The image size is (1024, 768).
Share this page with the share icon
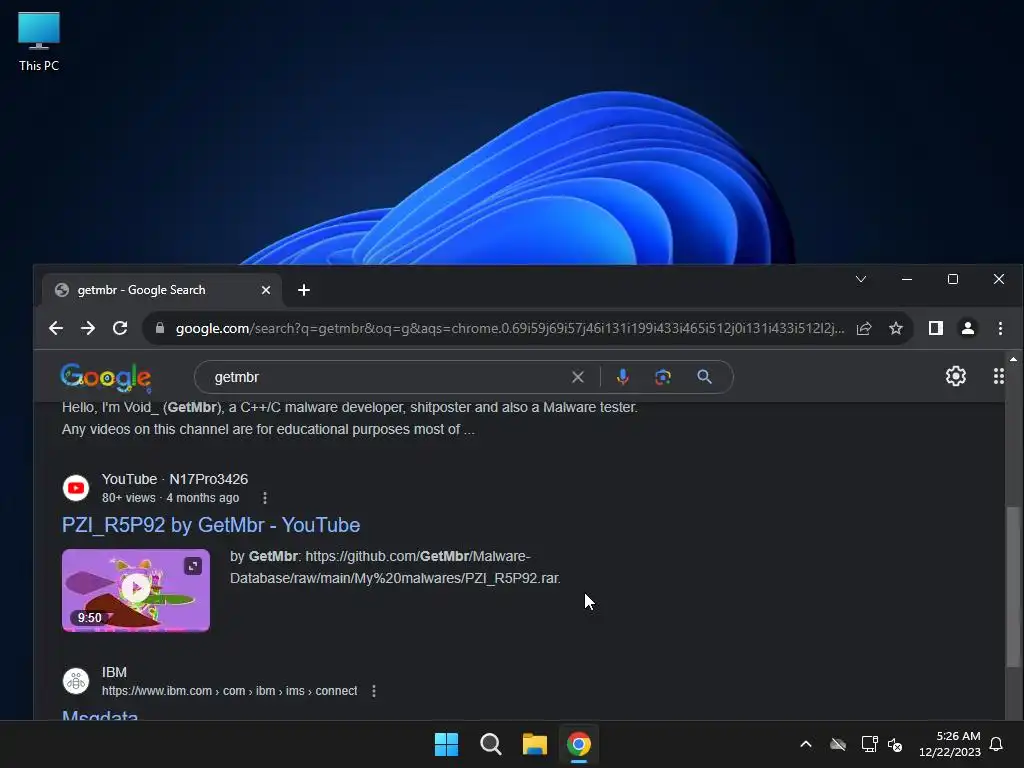pos(864,328)
